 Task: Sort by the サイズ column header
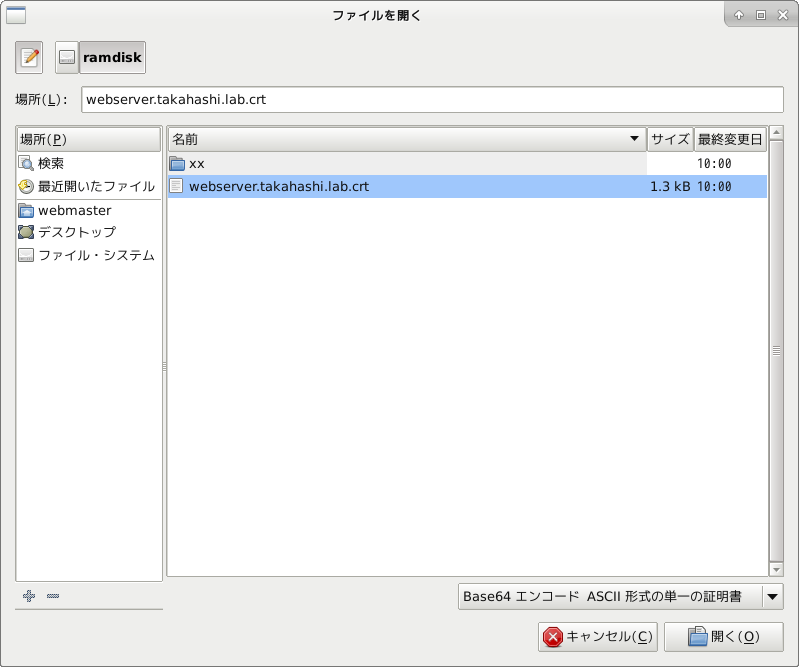click(670, 139)
